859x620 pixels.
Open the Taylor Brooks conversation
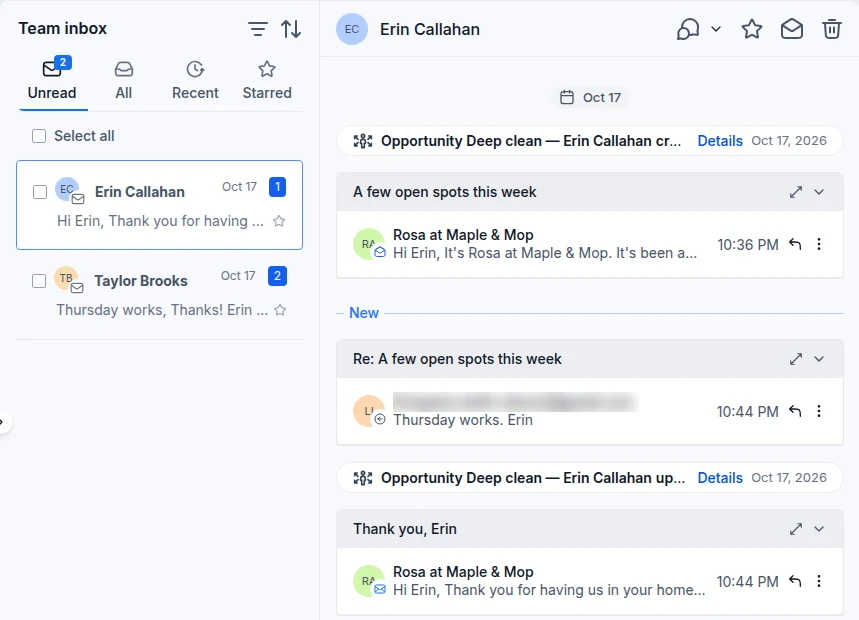[159, 294]
